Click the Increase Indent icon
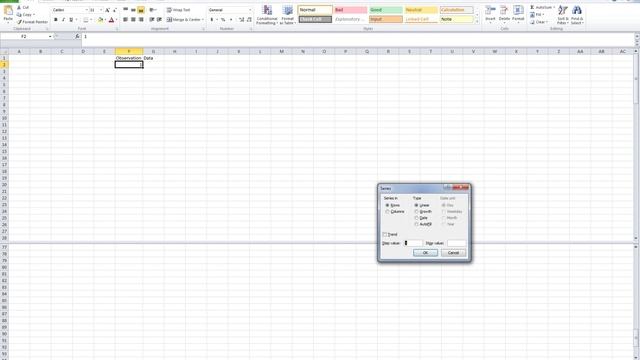This screenshot has width=640, height=360. click(x=159, y=20)
